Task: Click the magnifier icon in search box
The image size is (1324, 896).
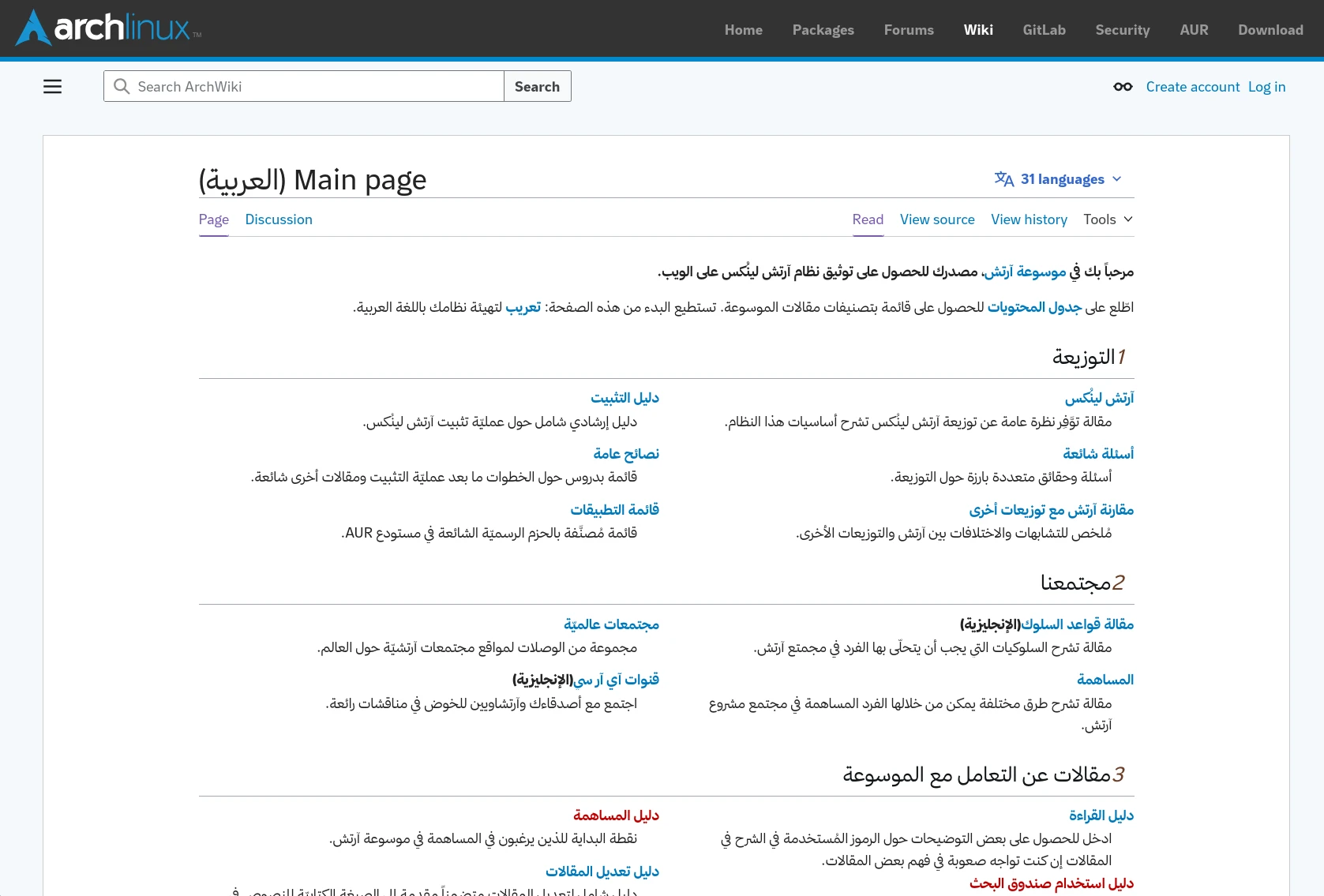Action: (x=121, y=86)
